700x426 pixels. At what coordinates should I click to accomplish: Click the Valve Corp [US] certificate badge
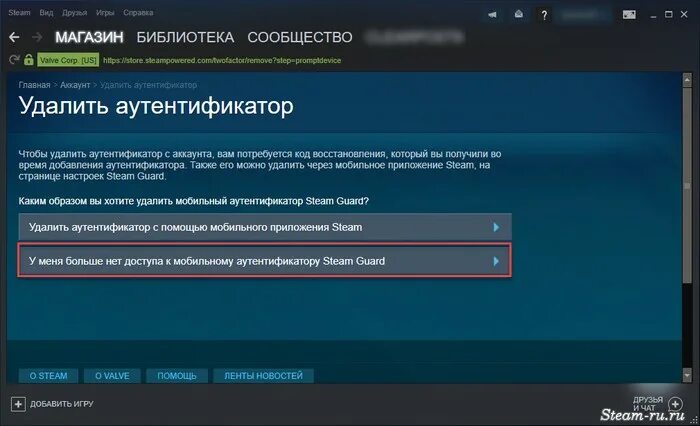tap(68, 60)
